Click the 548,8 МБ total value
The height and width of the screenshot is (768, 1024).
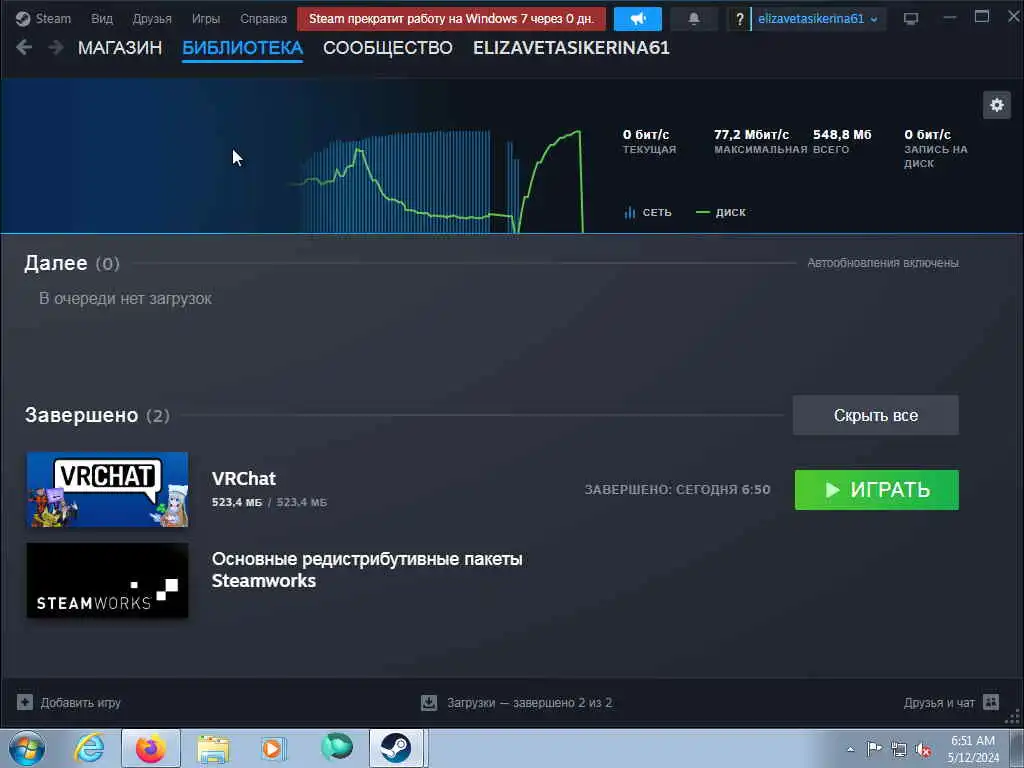click(x=842, y=135)
